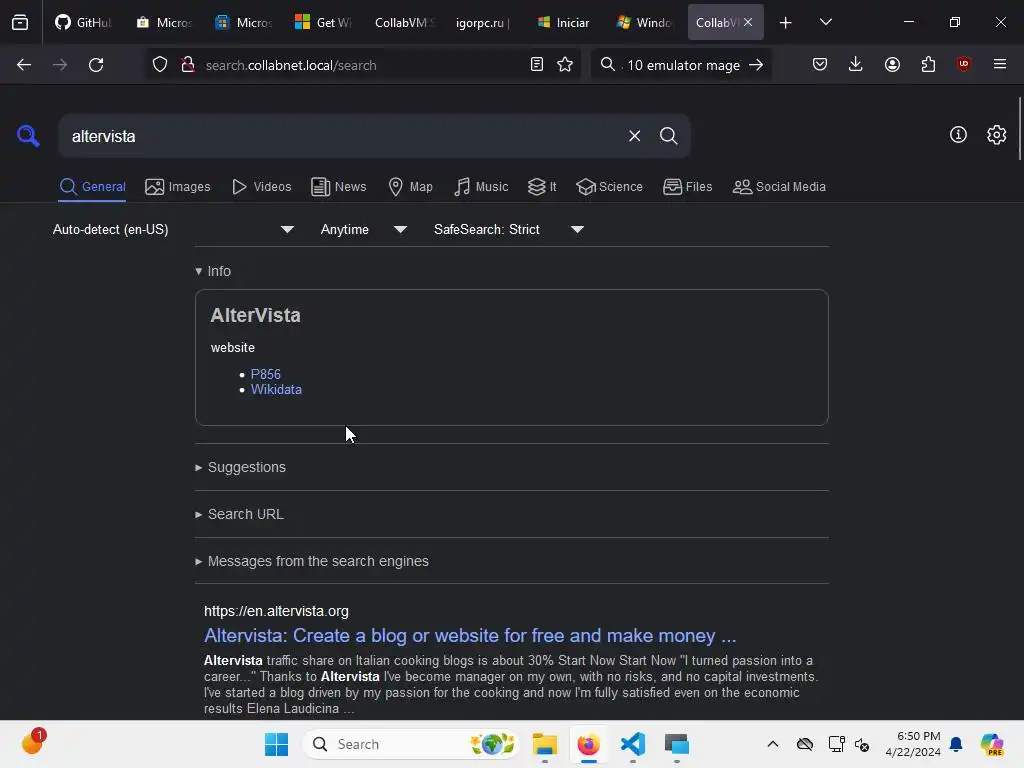
Task: Expand Messages from the search engines
Action: coord(312,562)
